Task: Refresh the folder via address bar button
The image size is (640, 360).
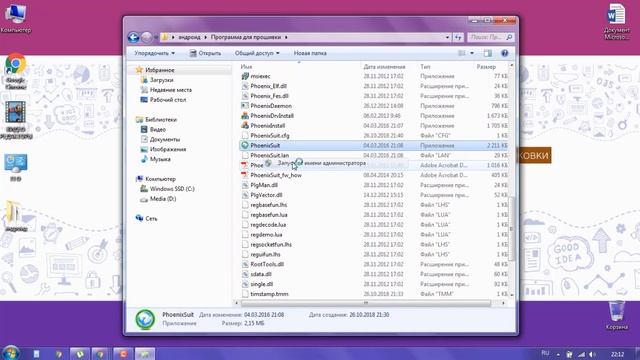Action: tap(458, 37)
